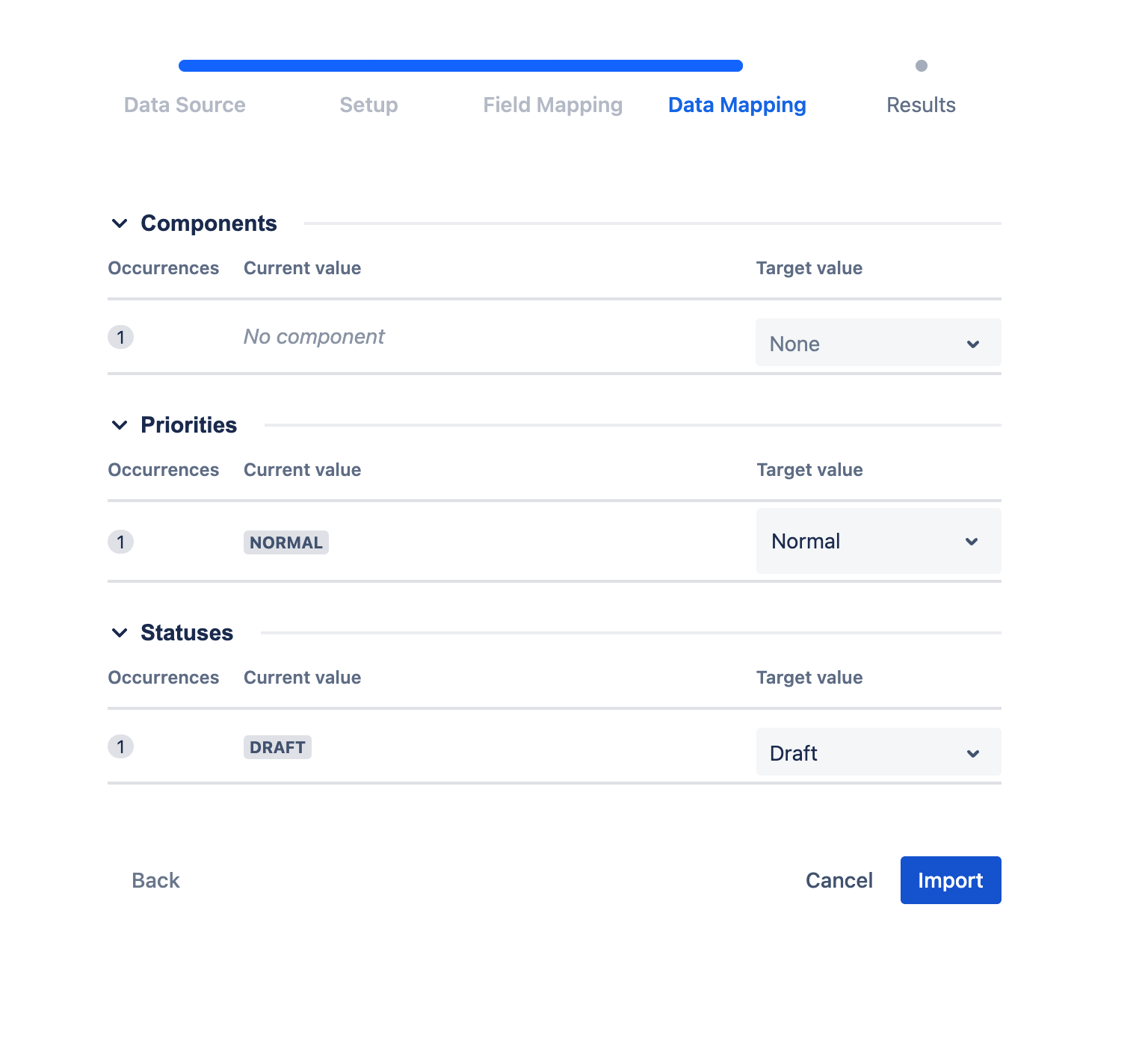This screenshot has width=1145, height=1064.
Task: Collapse the Components section chevron
Action: (x=120, y=223)
